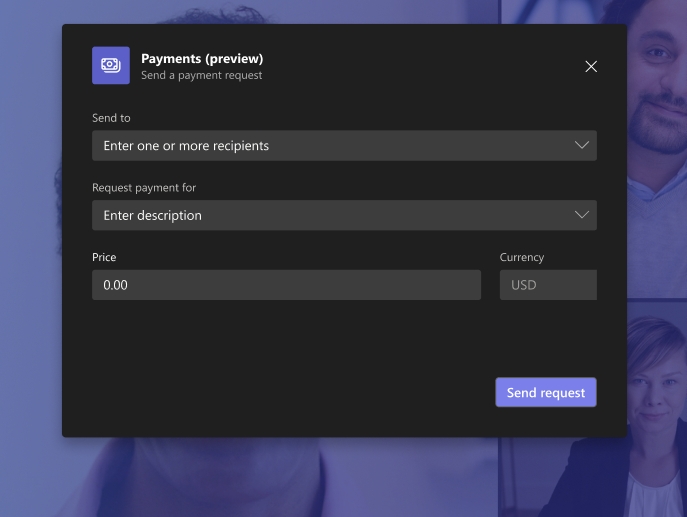
Task: Click the Price 0.00 input field
Action: coord(287,285)
